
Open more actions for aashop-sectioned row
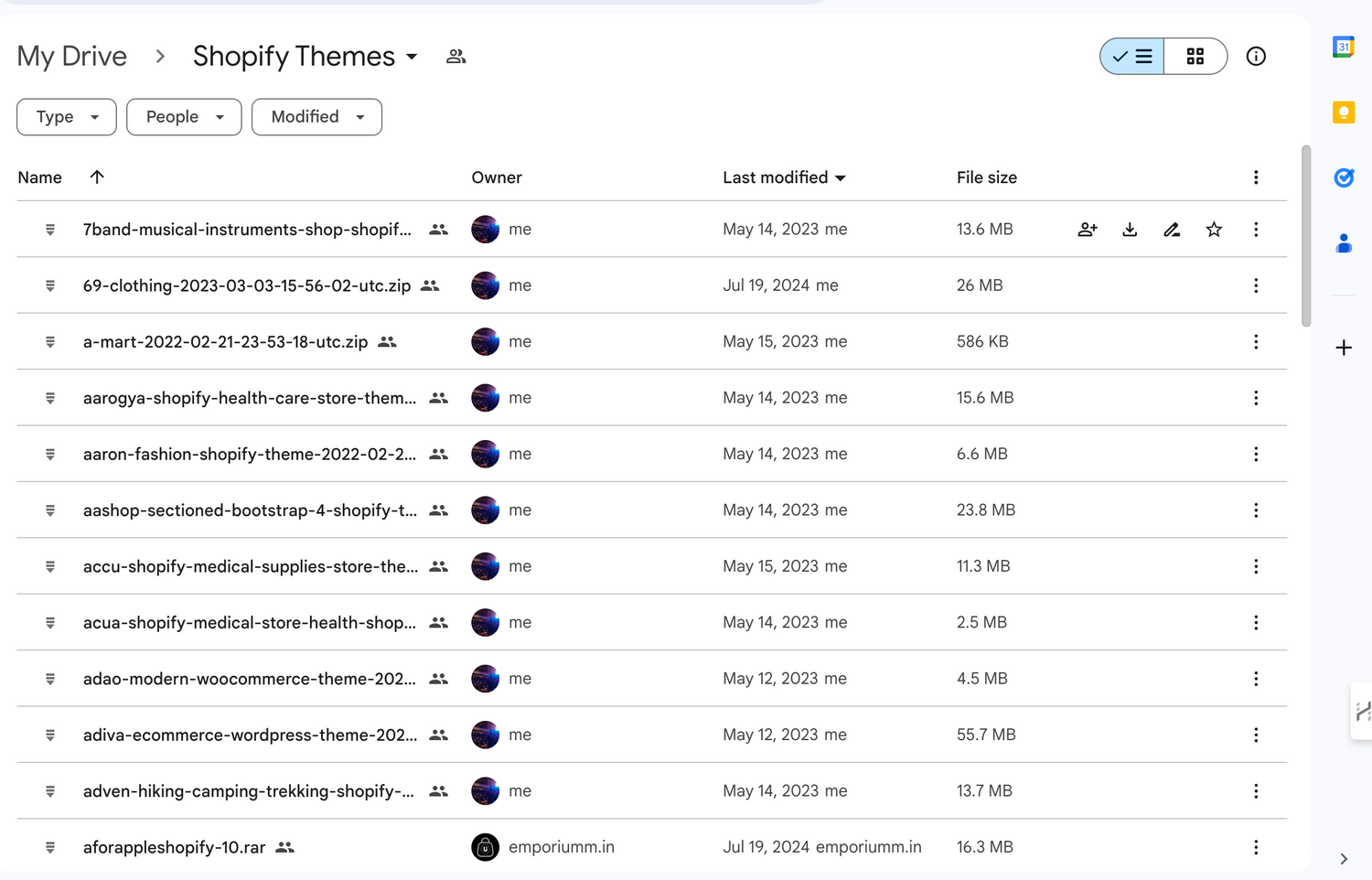coord(1256,510)
